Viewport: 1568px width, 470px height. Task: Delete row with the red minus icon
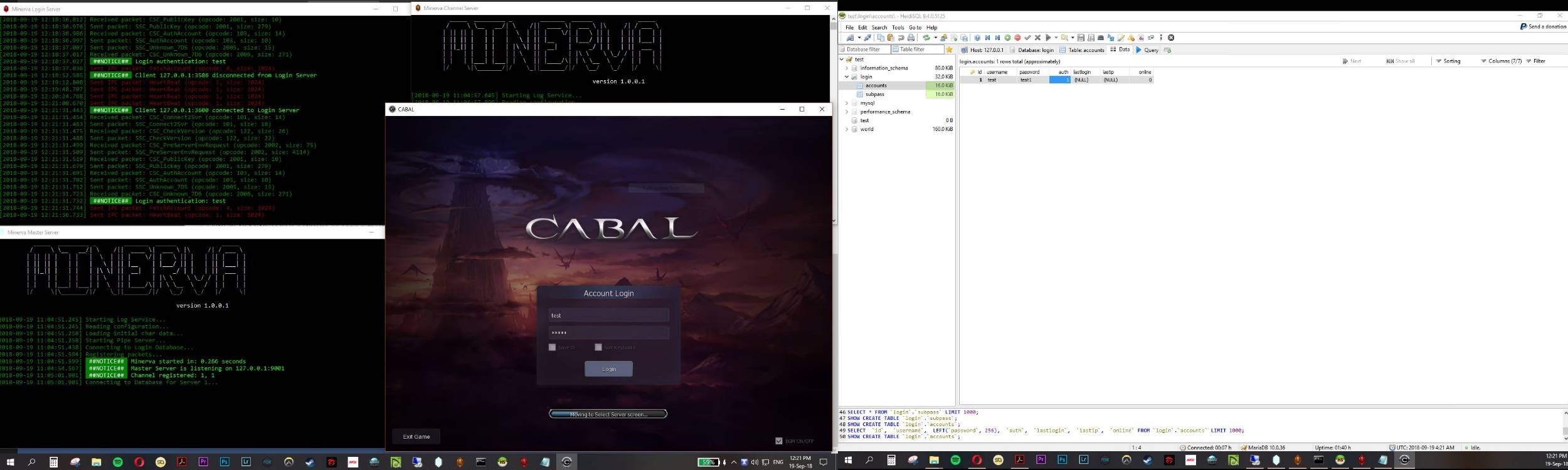tap(1017, 38)
